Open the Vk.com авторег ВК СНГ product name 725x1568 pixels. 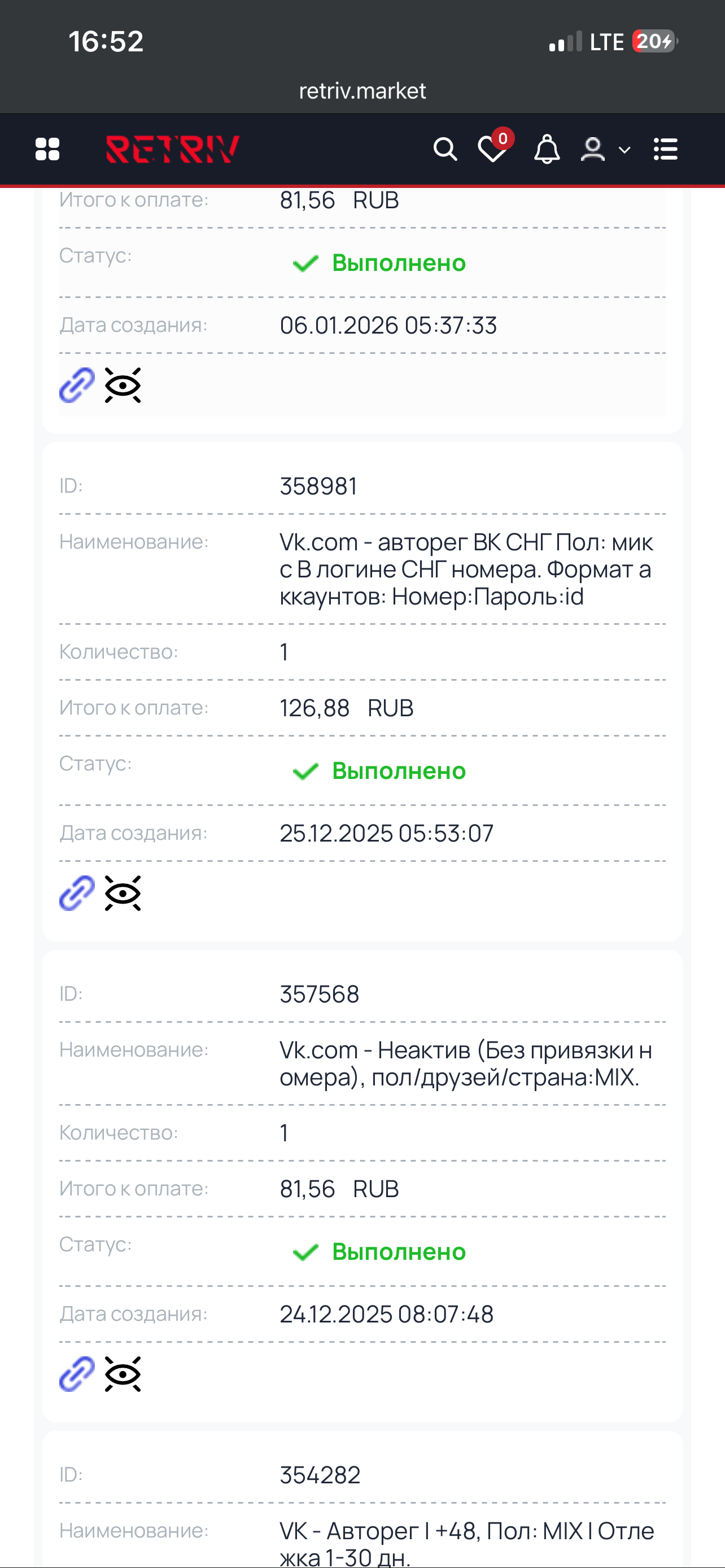point(466,568)
